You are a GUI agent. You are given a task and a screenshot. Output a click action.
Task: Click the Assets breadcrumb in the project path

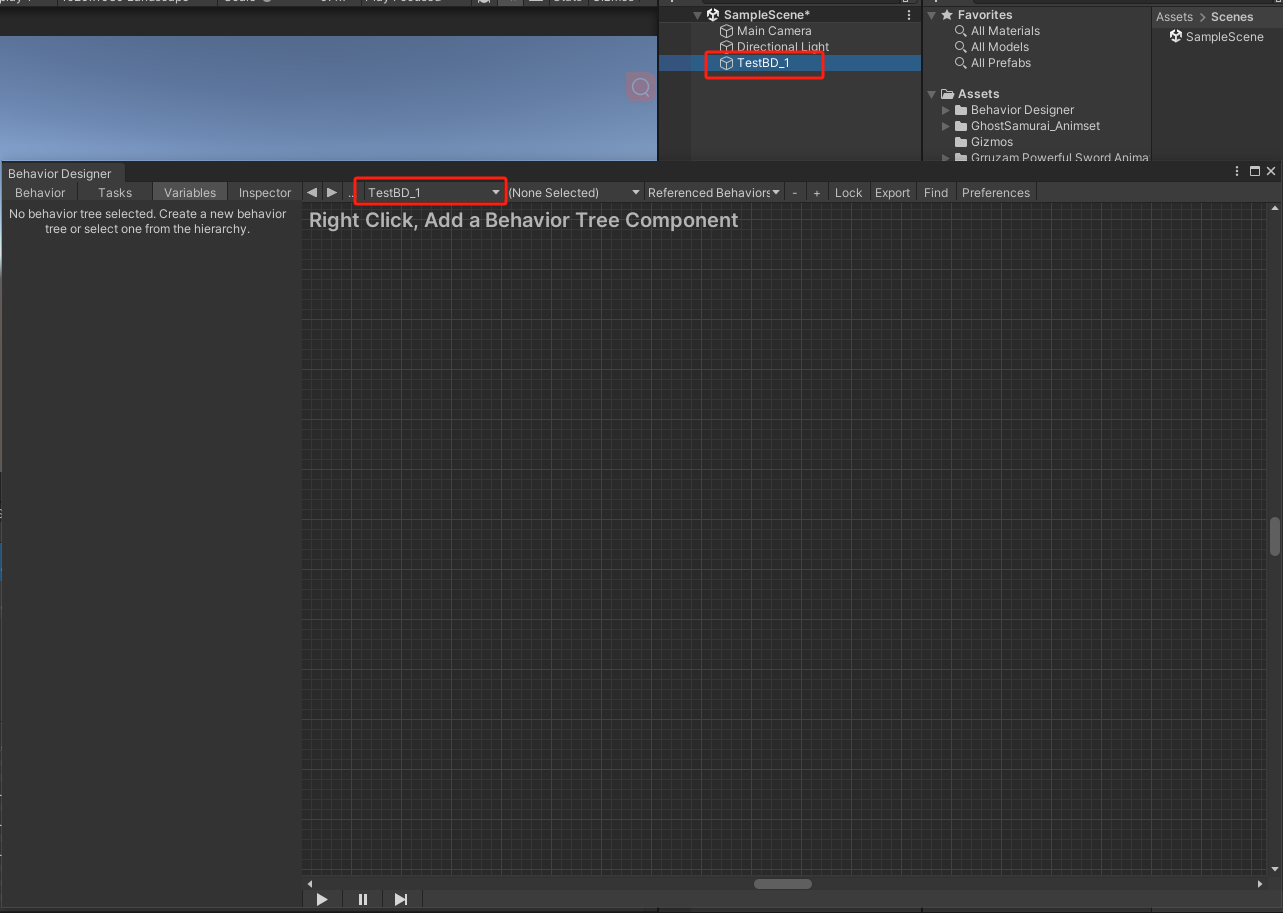click(x=1174, y=17)
